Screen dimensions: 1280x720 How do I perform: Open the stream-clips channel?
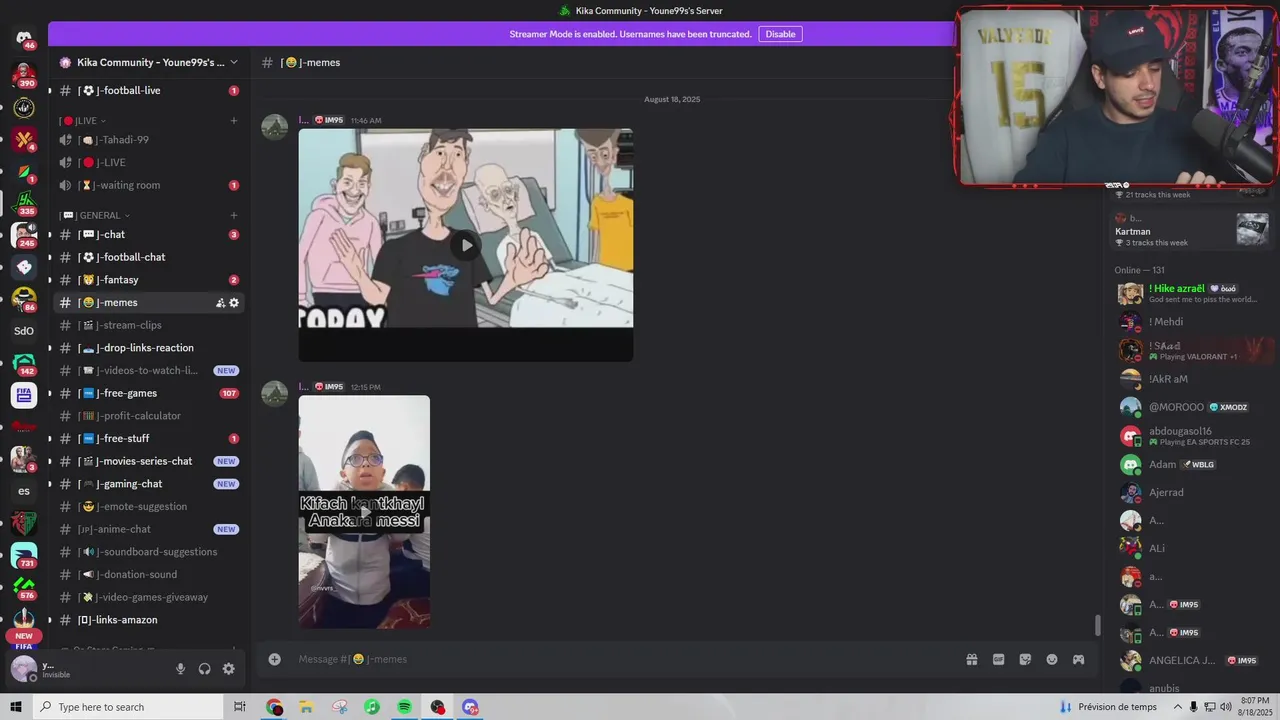tap(149, 325)
